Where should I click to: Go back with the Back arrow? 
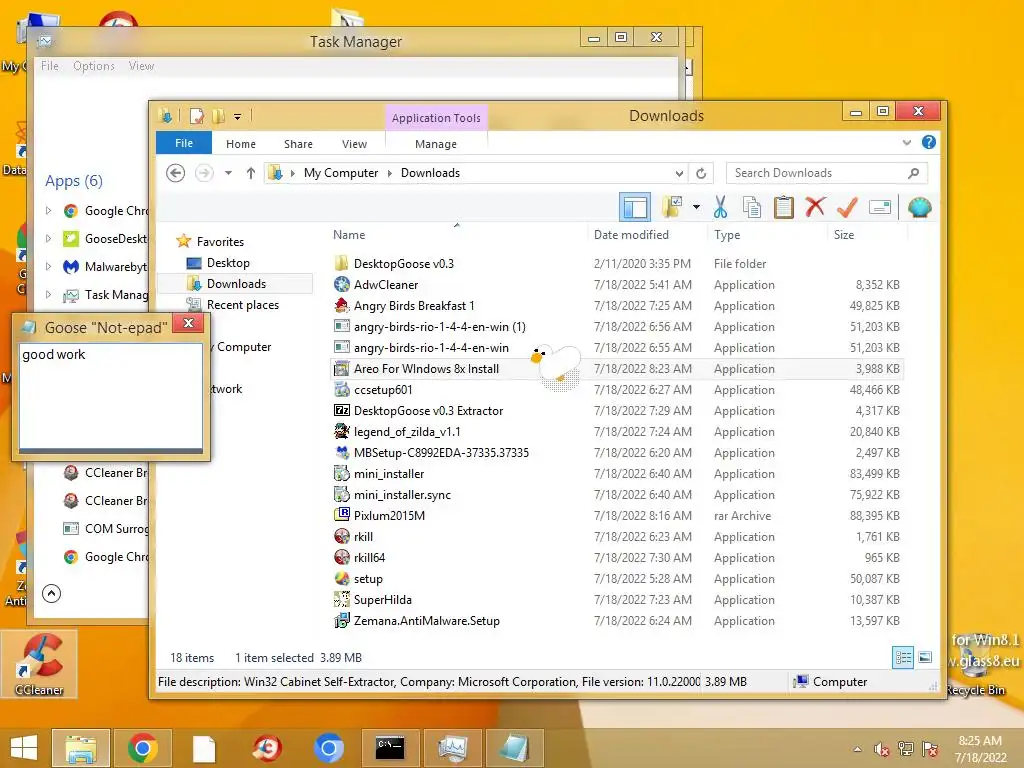coord(175,173)
